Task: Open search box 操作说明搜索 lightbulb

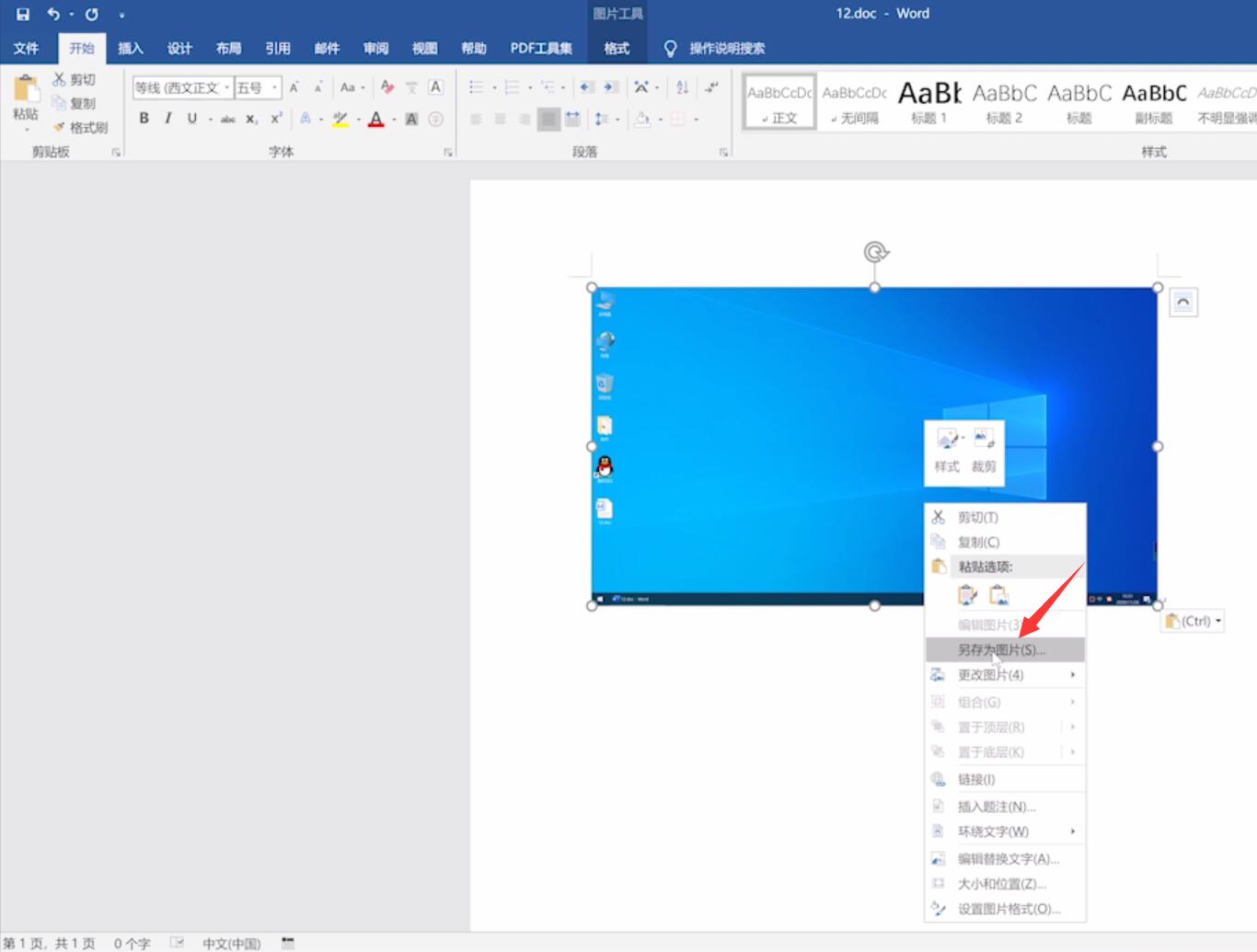Action: click(715, 48)
